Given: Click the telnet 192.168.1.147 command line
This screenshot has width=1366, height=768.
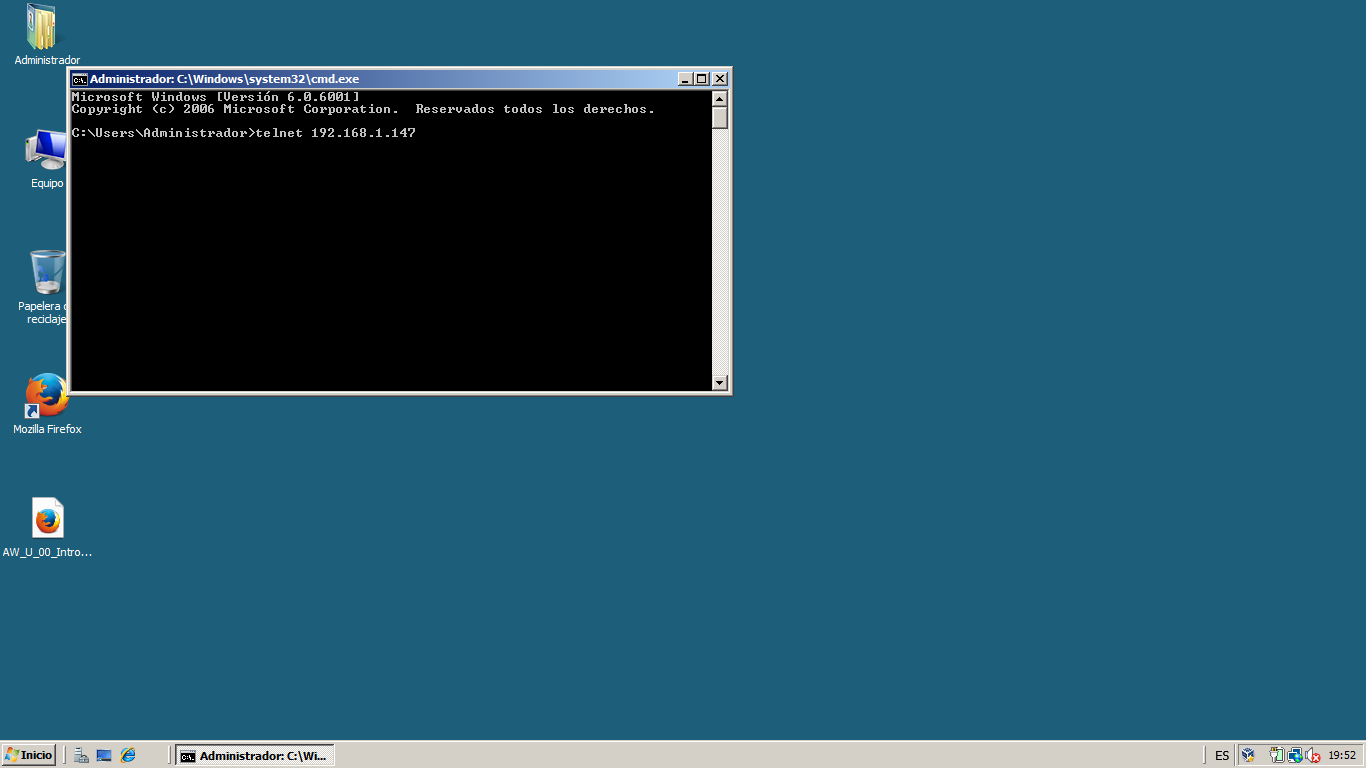Looking at the screenshot, I should [x=244, y=133].
